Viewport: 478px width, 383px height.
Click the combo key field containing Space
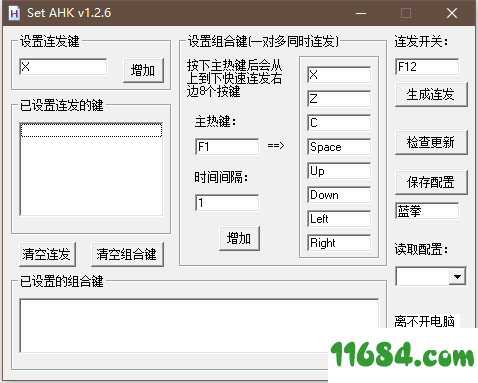pos(339,147)
